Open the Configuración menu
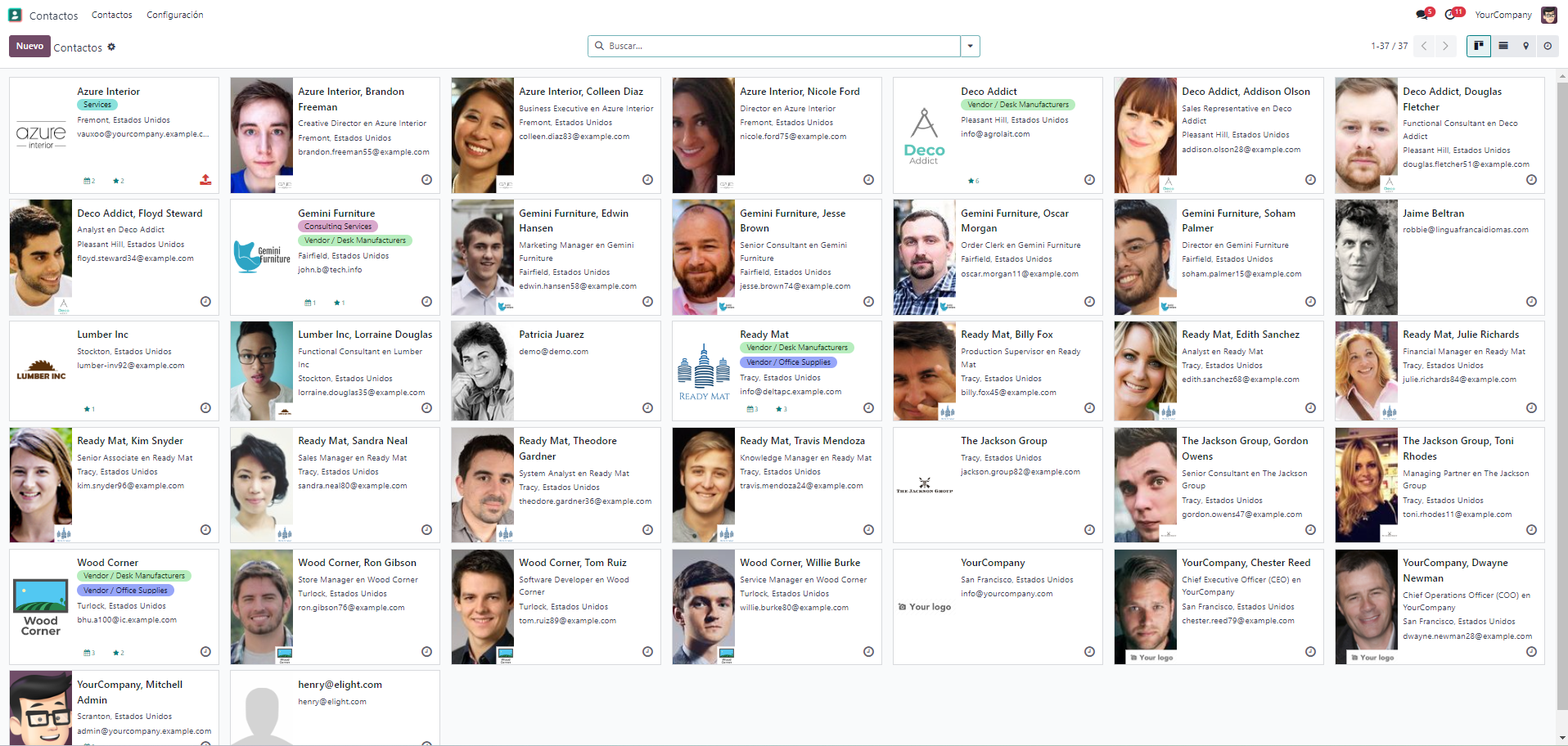Screen dimensions: 1568x746 pyautogui.click(x=175, y=15)
